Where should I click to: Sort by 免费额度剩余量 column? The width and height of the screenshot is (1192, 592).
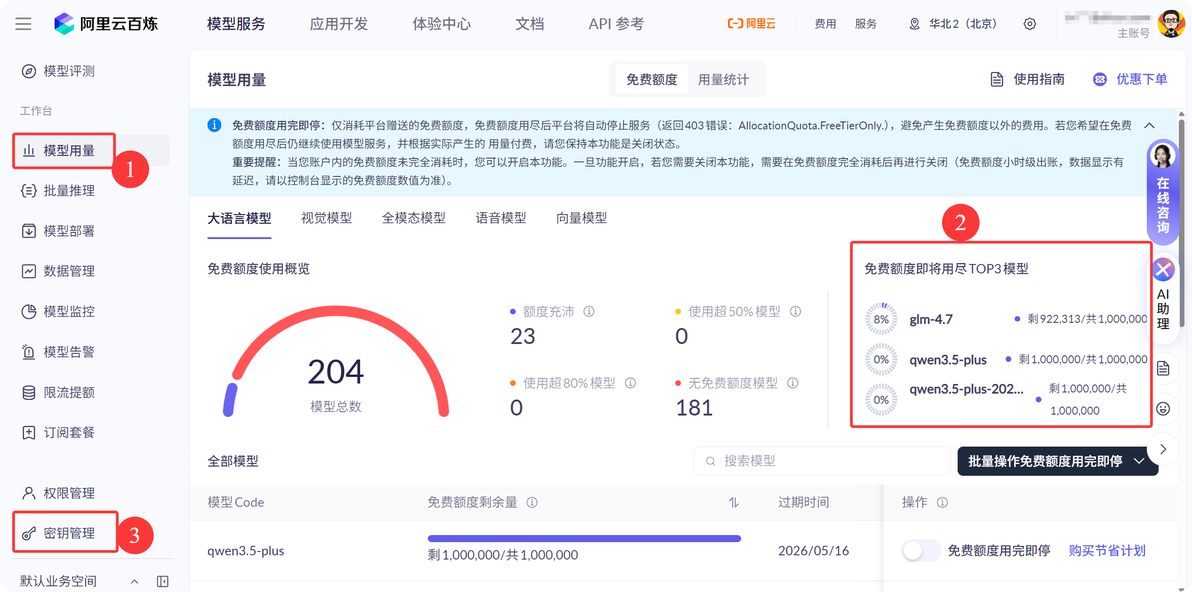point(734,503)
